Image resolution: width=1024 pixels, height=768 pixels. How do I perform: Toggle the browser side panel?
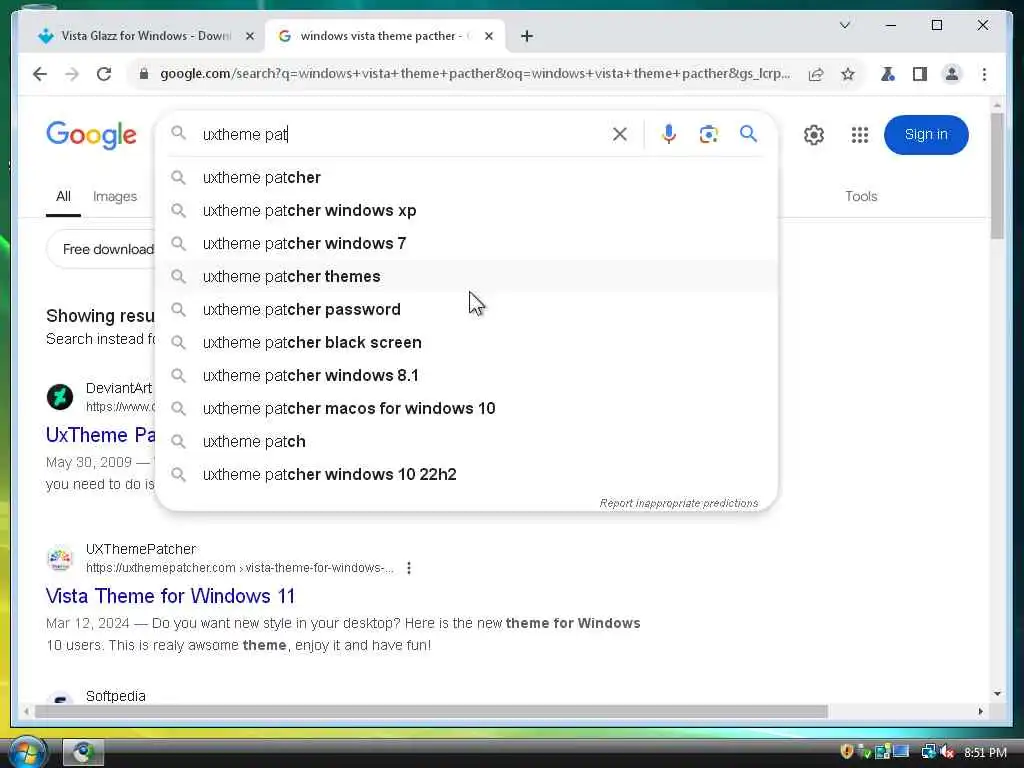(920, 74)
